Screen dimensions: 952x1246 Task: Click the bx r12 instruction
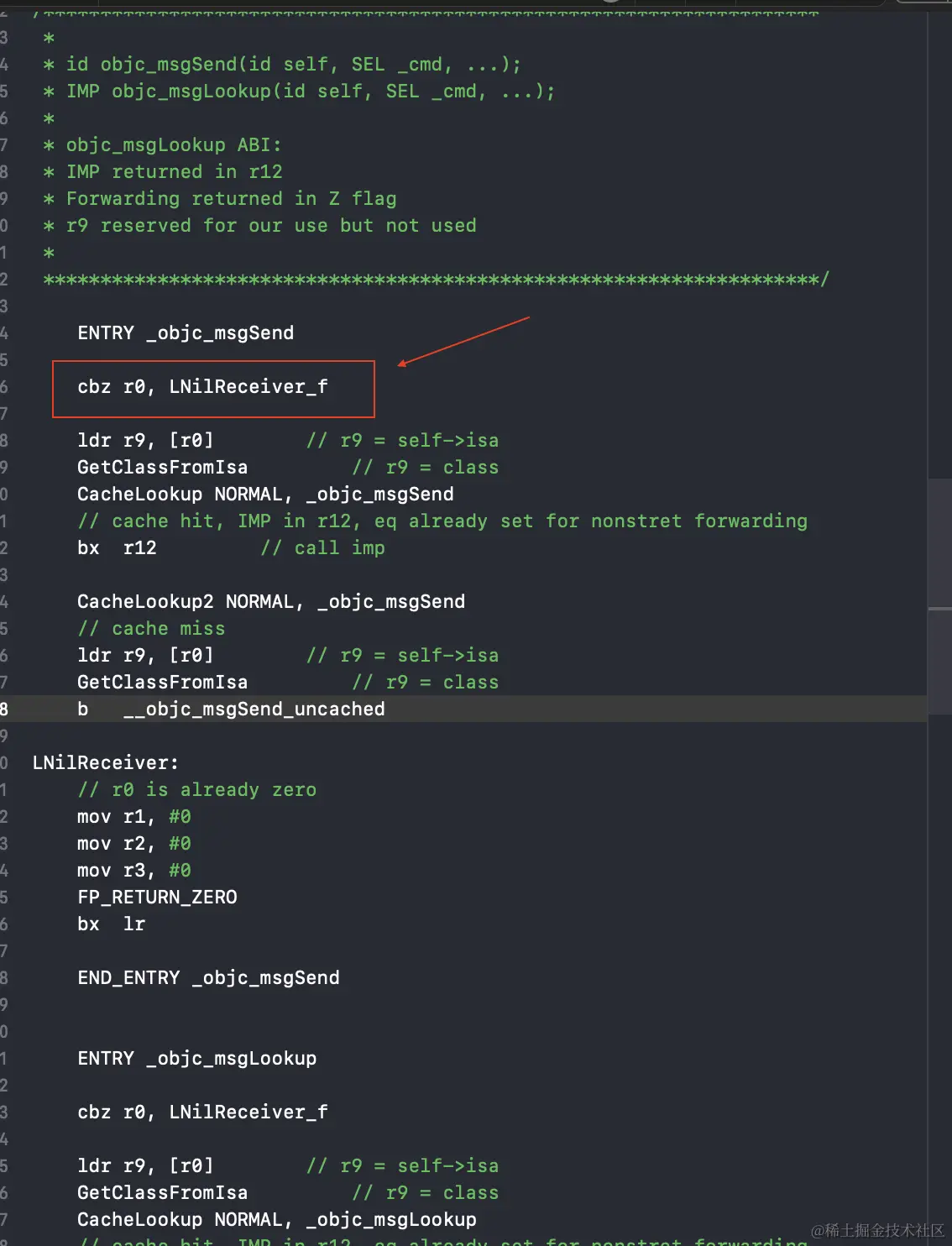(x=117, y=548)
